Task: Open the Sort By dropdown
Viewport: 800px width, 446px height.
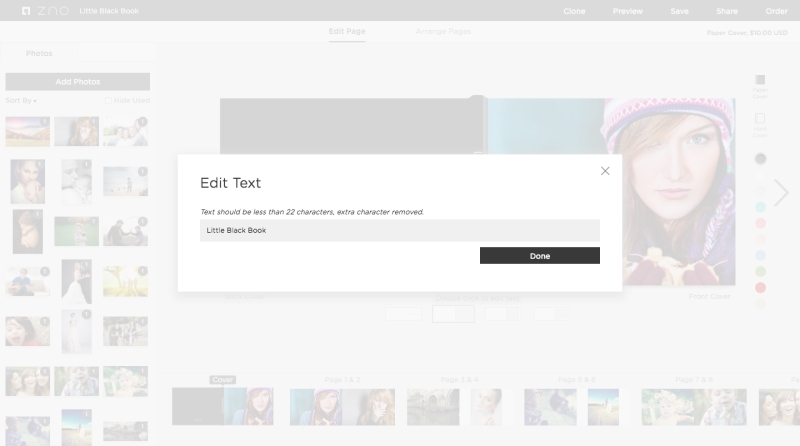Action: [x=21, y=101]
